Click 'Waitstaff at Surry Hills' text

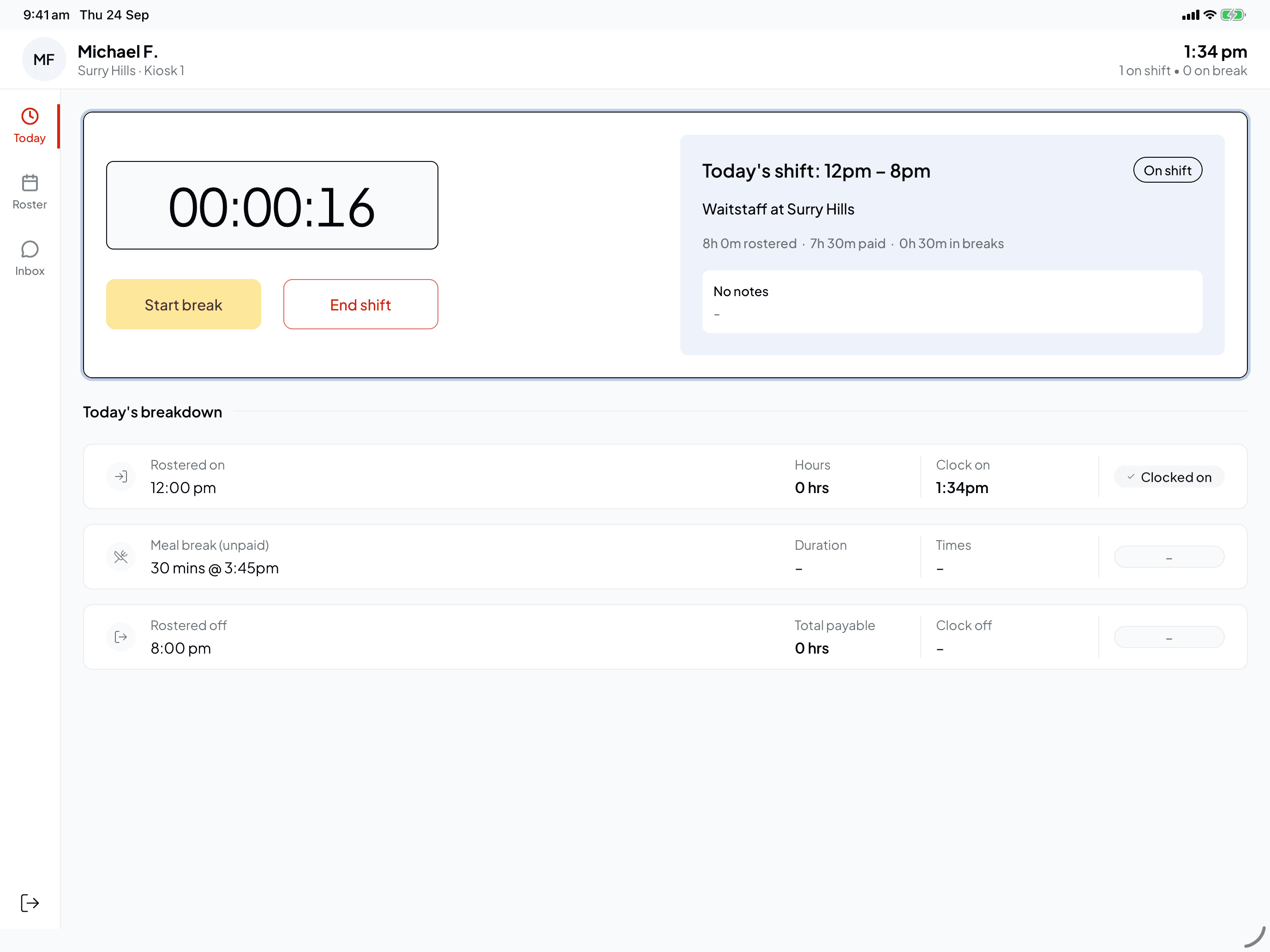point(778,209)
